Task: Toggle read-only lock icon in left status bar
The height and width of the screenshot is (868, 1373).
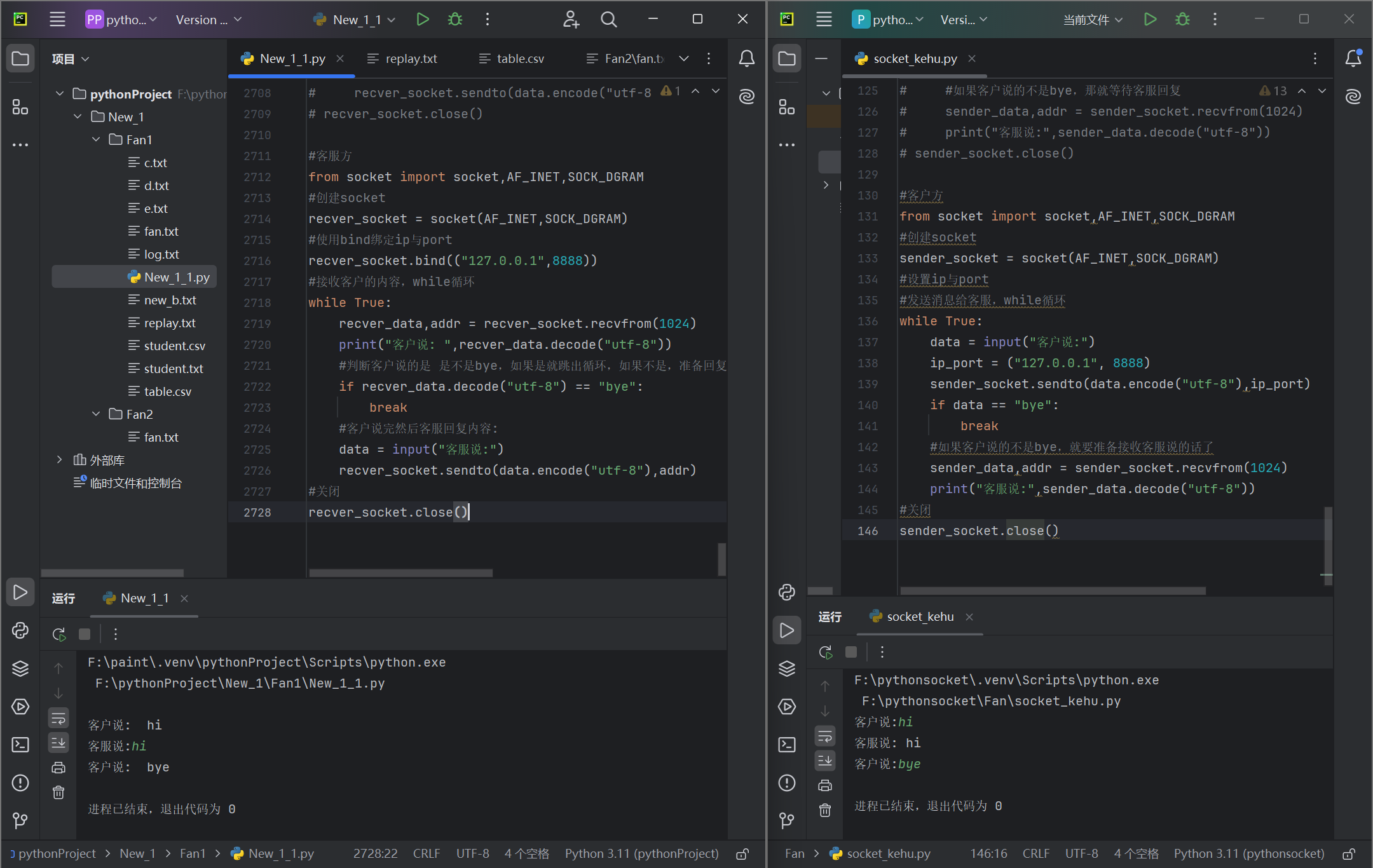Action: tap(742, 854)
